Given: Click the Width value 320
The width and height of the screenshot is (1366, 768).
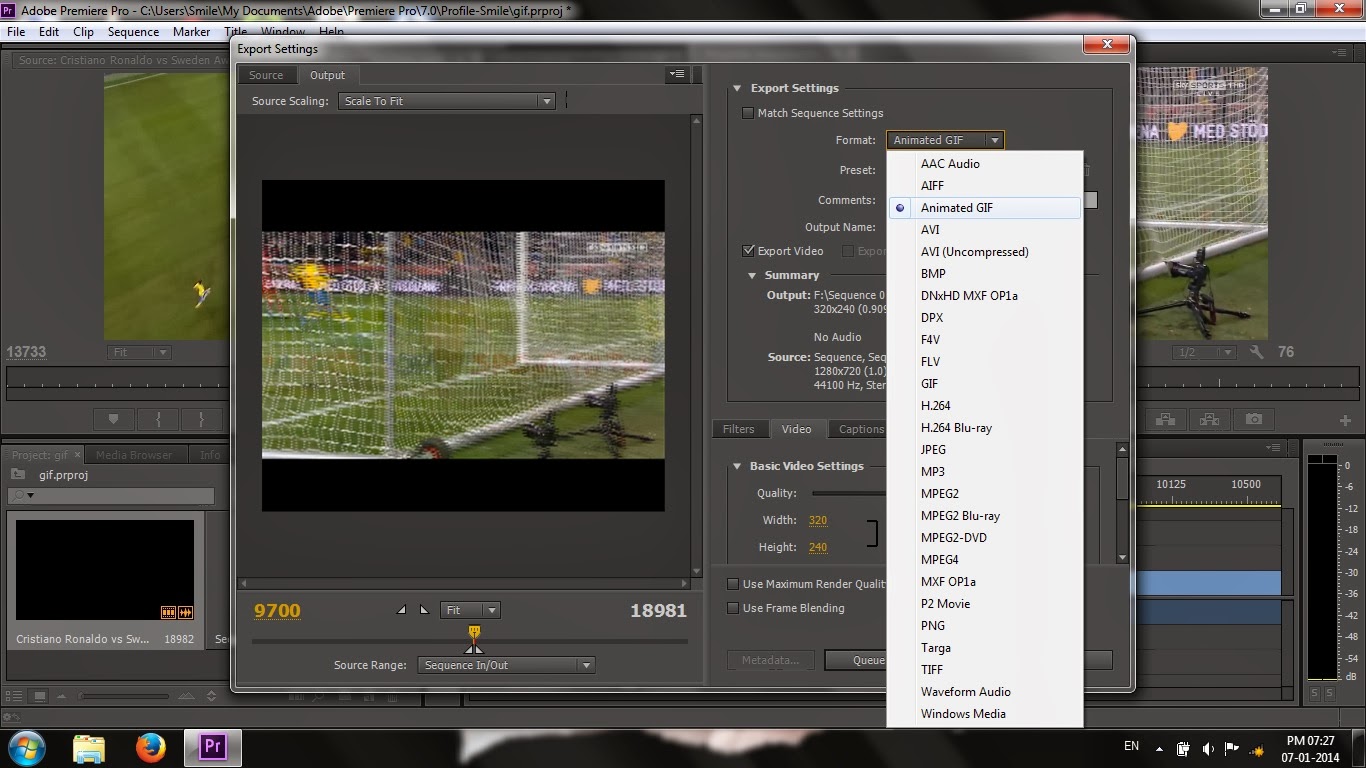Looking at the screenshot, I should point(818,520).
